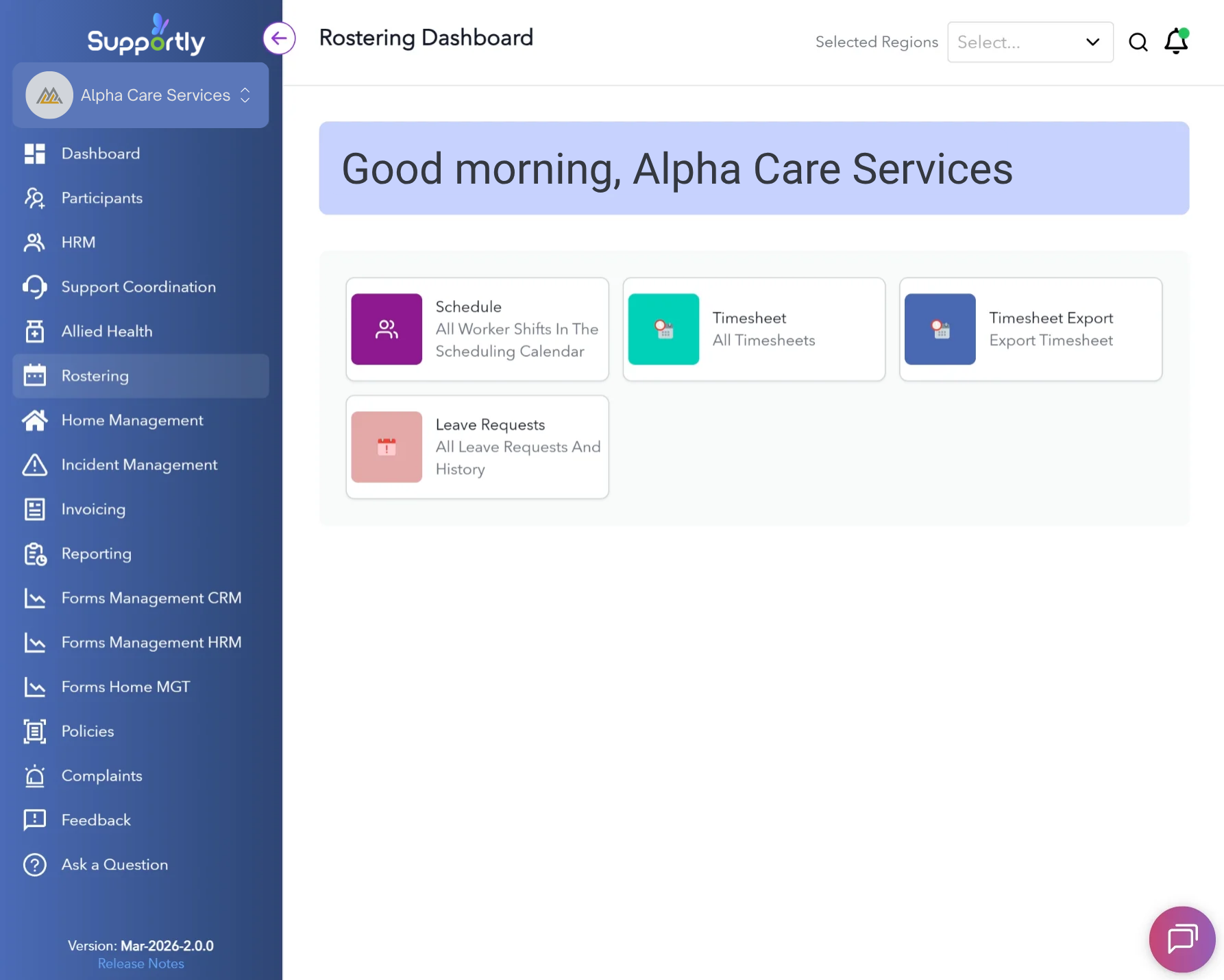Click the Home Management house icon
The height and width of the screenshot is (980, 1224).
35,420
